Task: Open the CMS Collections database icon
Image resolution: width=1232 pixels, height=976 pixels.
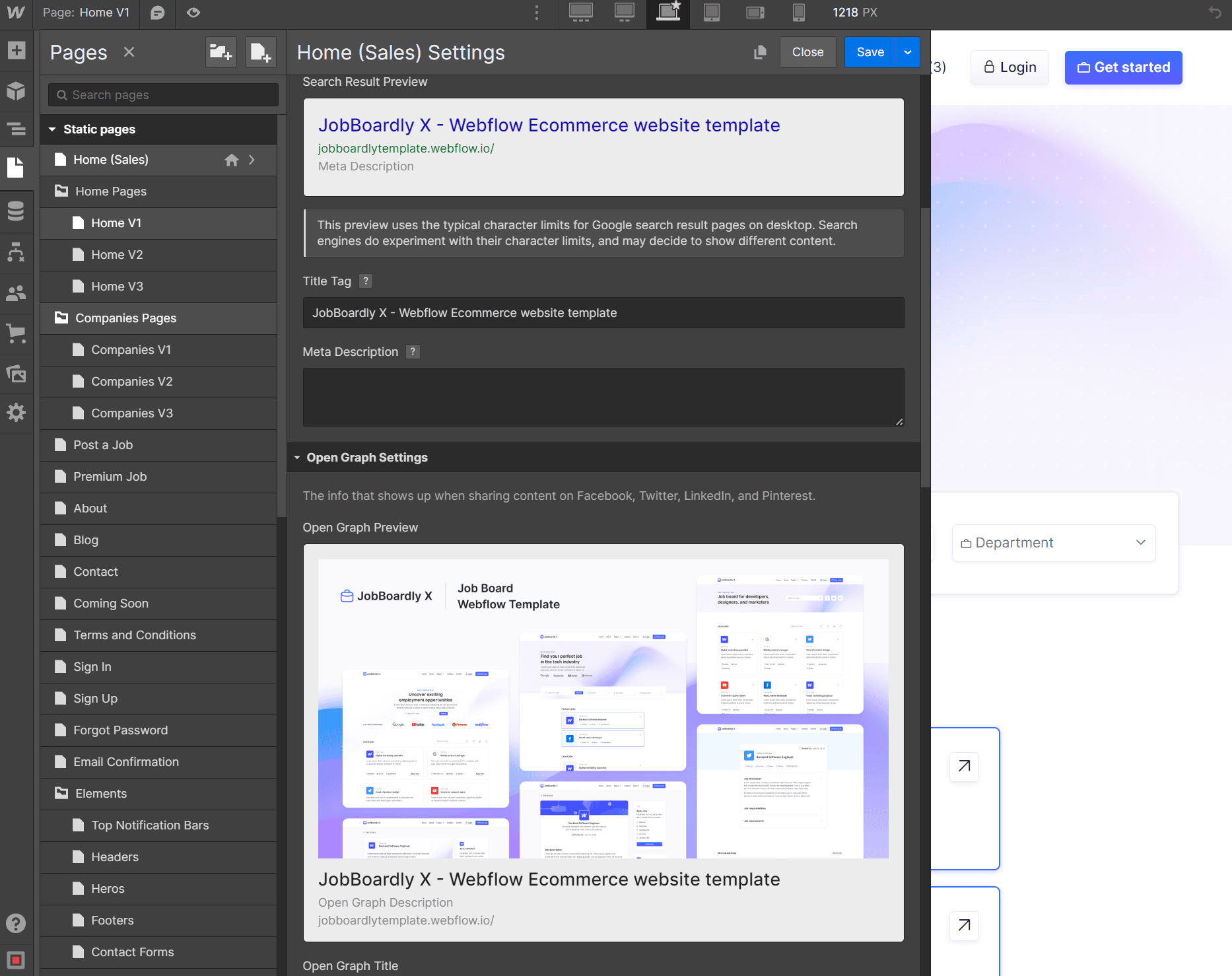Action: coord(16,211)
